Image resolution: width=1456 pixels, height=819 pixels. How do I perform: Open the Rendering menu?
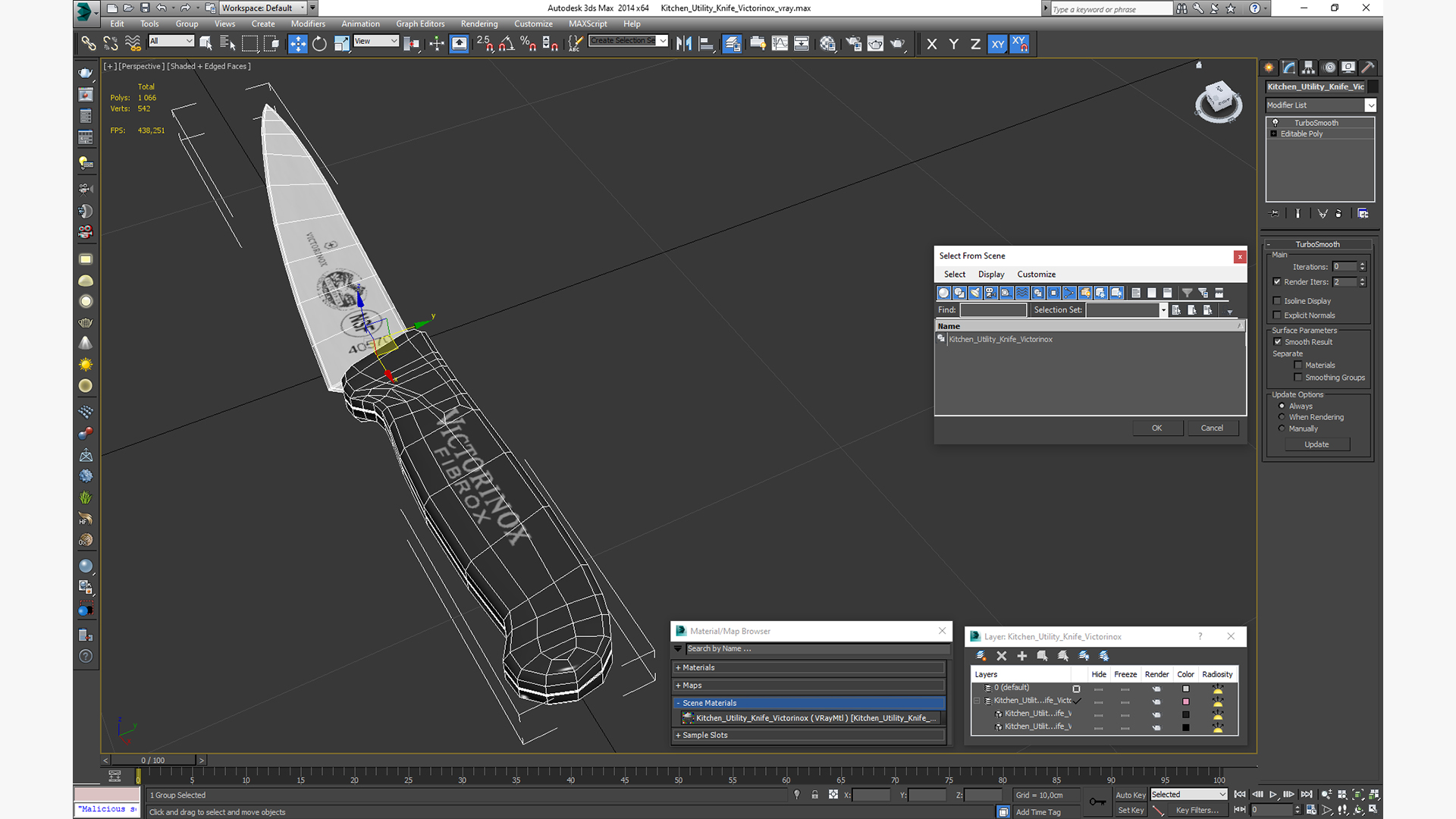tap(479, 24)
